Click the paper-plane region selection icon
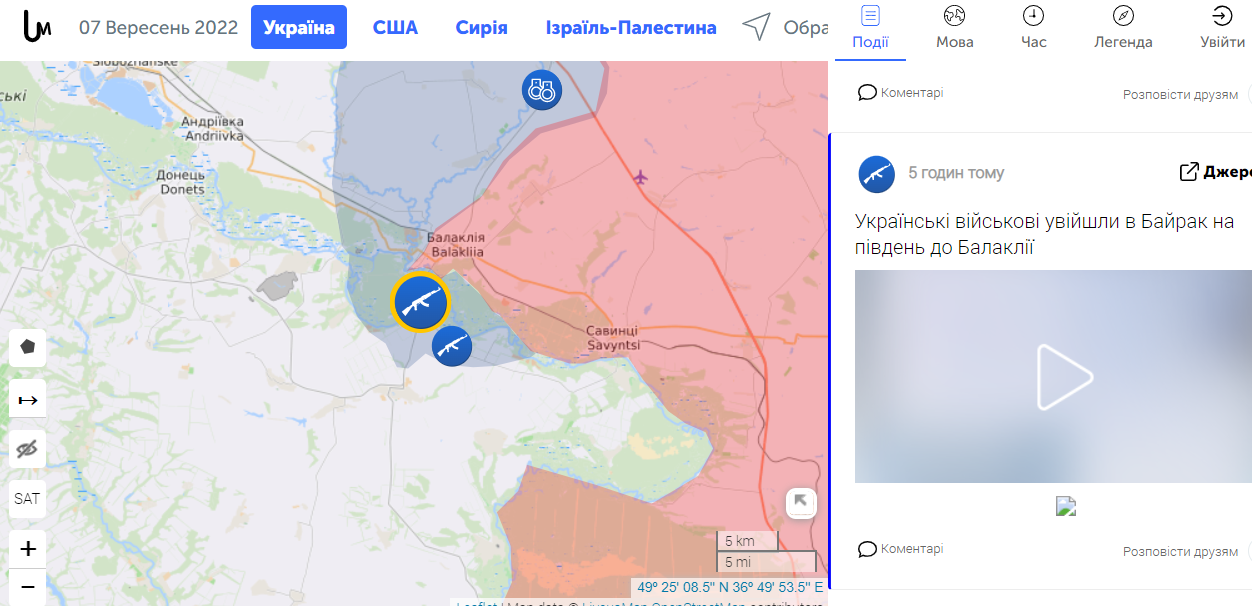1252x606 pixels. 757,27
